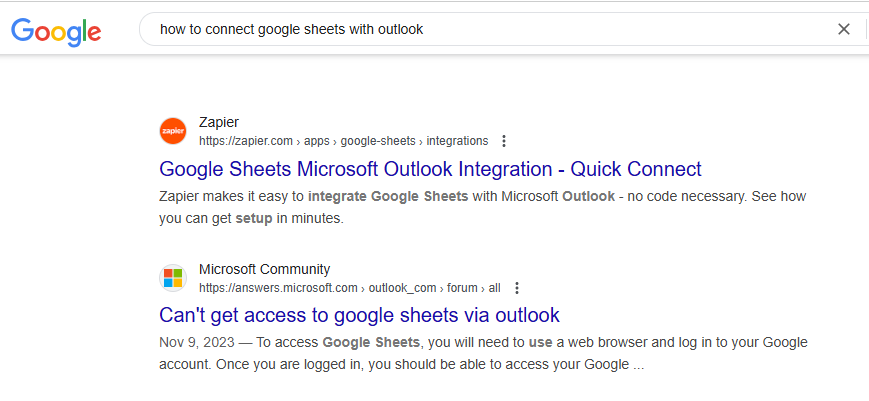This screenshot has width=869, height=401.
Task: Open the three-dot menu beside answers.microsoft.com URL
Action: [517, 288]
